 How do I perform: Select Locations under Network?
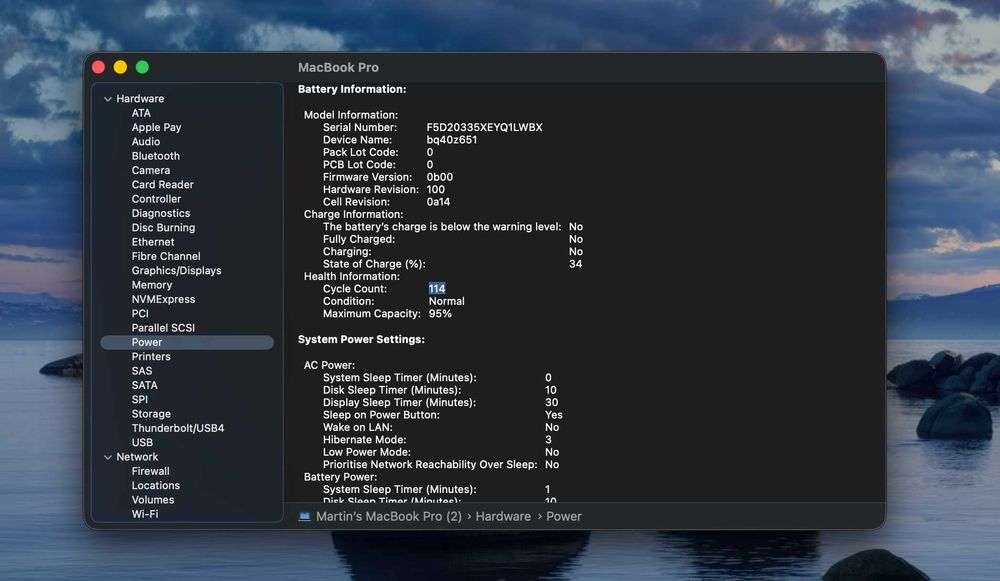click(x=156, y=486)
